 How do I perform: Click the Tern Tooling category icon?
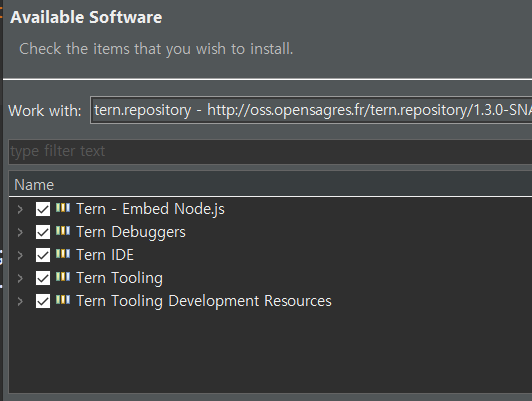(63, 277)
